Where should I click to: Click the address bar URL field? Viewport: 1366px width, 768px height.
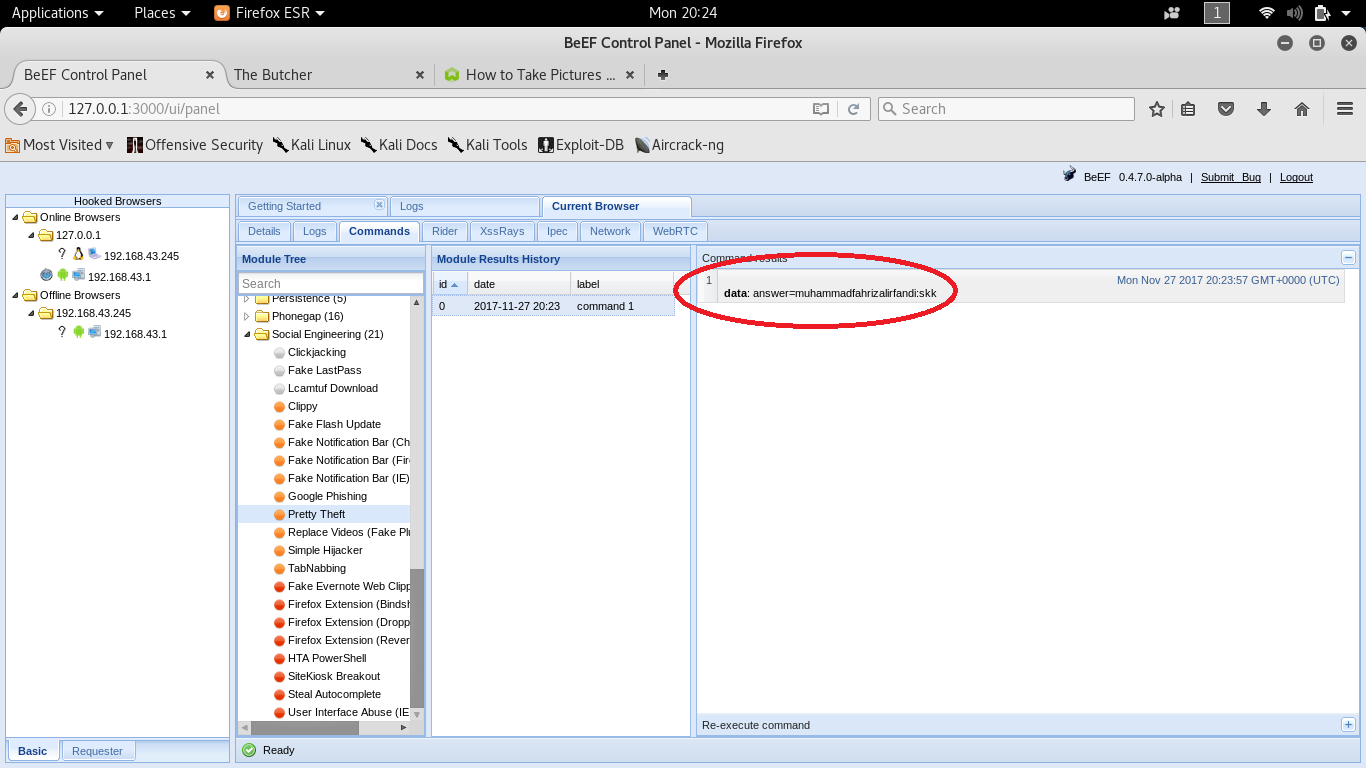pyautogui.click(x=437, y=109)
